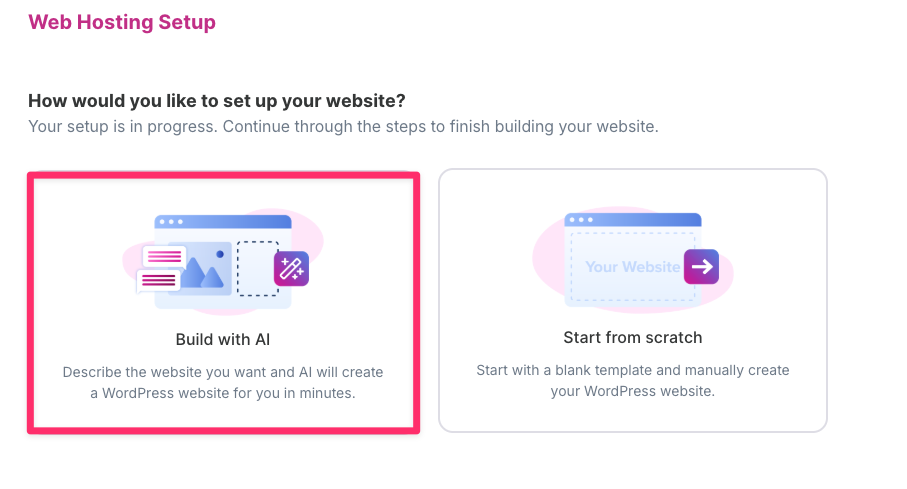Click the 'Your Website' placeholder illustration
This screenshot has width=907, height=489.
tap(633, 267)
